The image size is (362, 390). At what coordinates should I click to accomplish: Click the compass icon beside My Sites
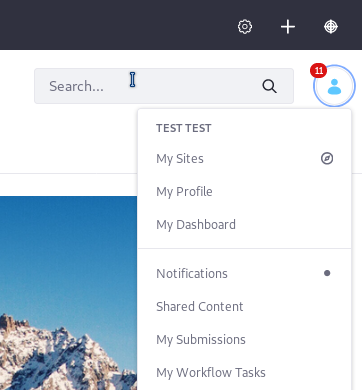pos(327,158)
